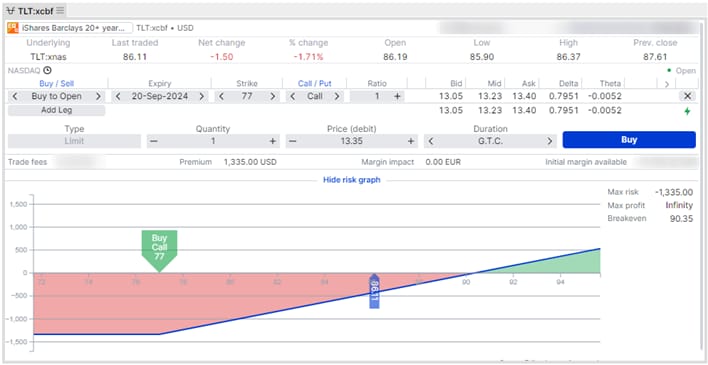Select next strike above 77
The image size is (708, 365).
[272, 96]
